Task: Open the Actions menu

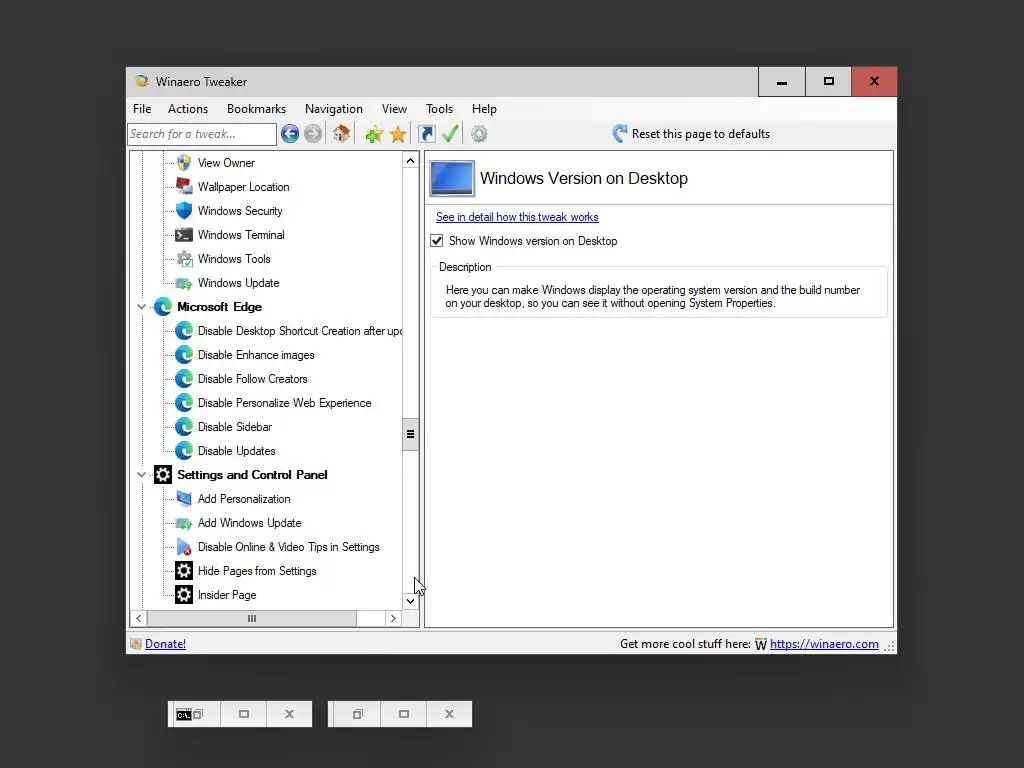Action: (x=188, y=109)
